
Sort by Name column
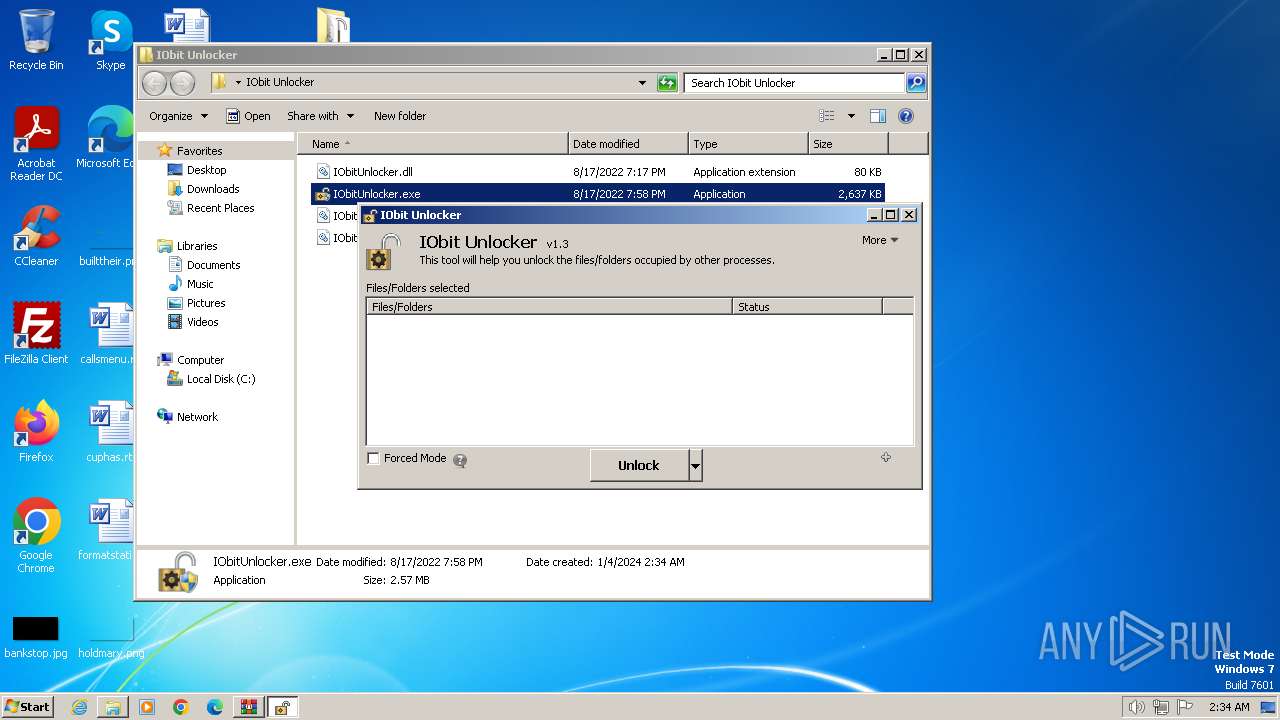(x=433, y=144)
